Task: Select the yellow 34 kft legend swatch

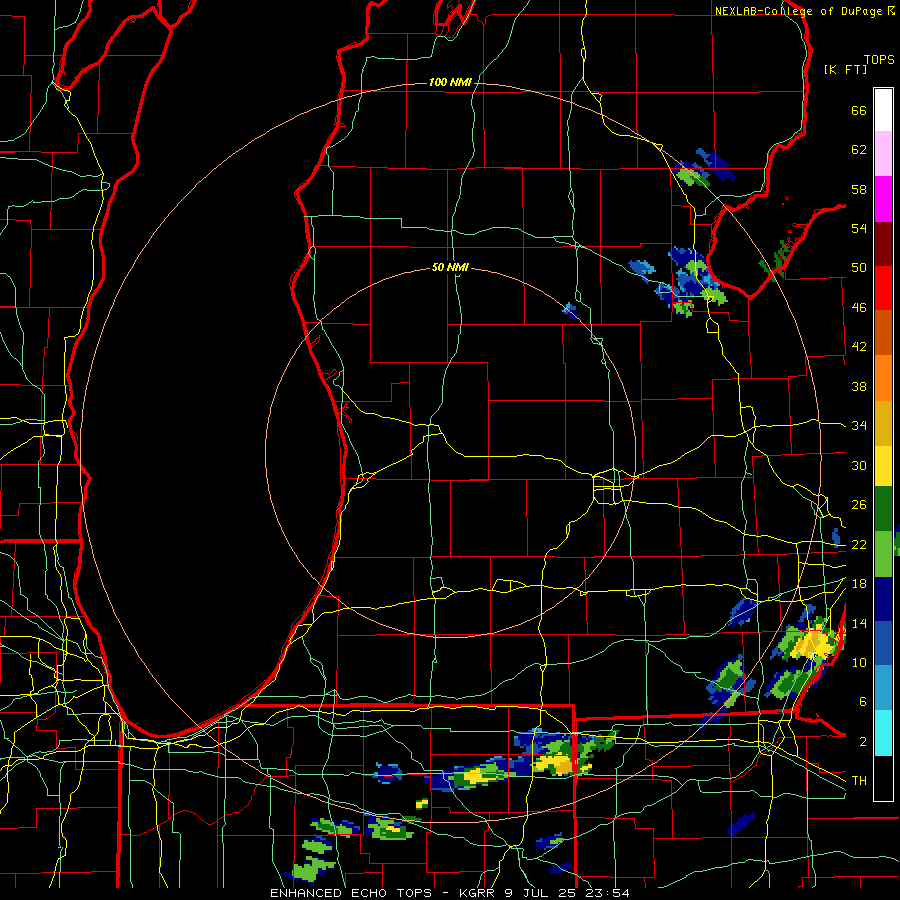Action: 883,466
